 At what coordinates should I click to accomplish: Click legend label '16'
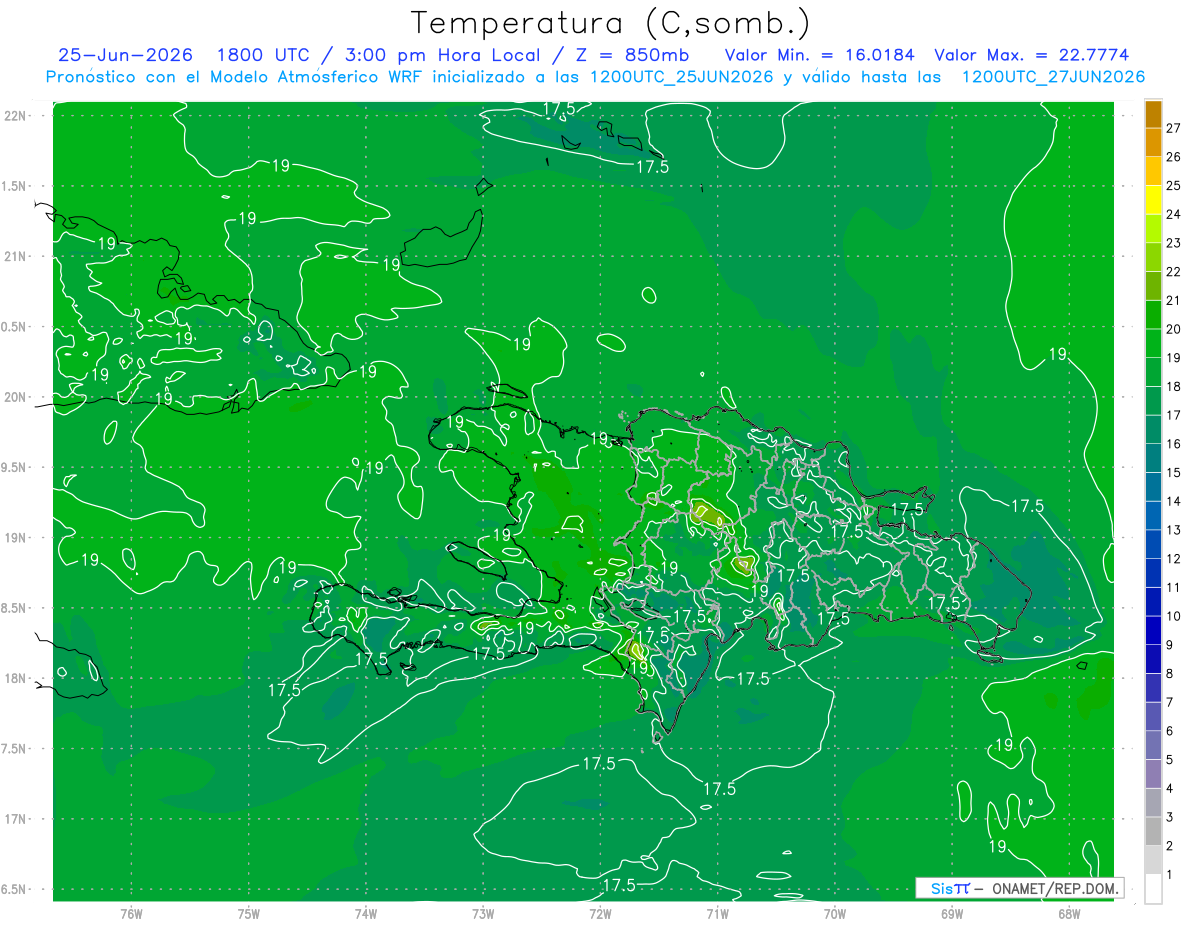[1174, 444]
